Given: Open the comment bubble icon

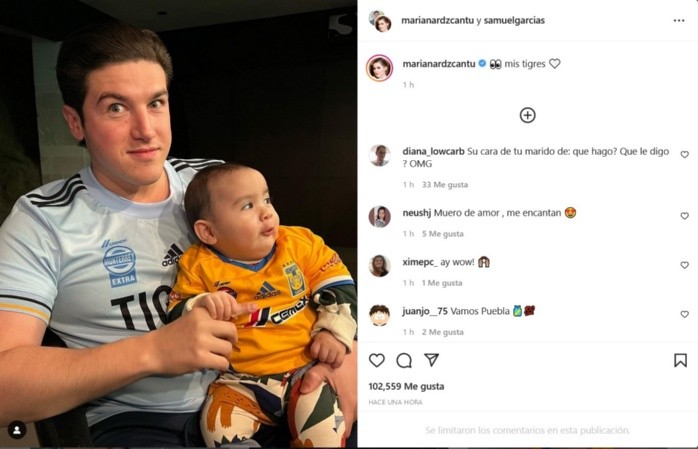Looking at the screenshot, I should coord(404,360).
